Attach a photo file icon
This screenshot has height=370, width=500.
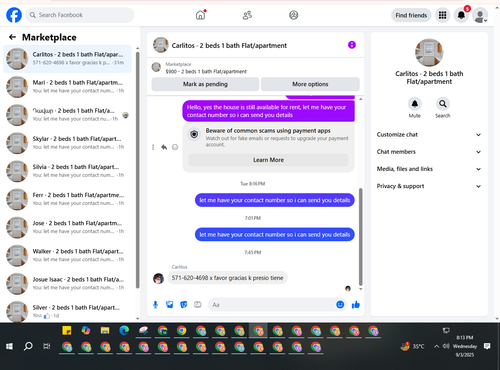point(170,305)
